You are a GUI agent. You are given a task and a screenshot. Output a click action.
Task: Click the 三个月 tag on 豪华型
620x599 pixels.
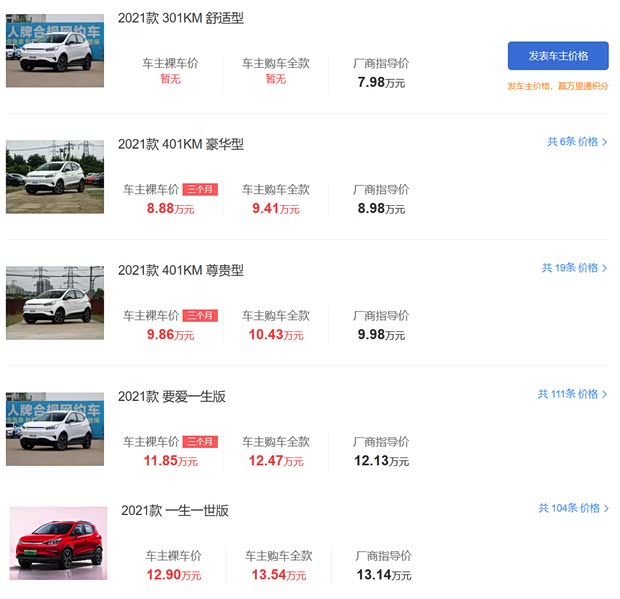pos(200,190)
